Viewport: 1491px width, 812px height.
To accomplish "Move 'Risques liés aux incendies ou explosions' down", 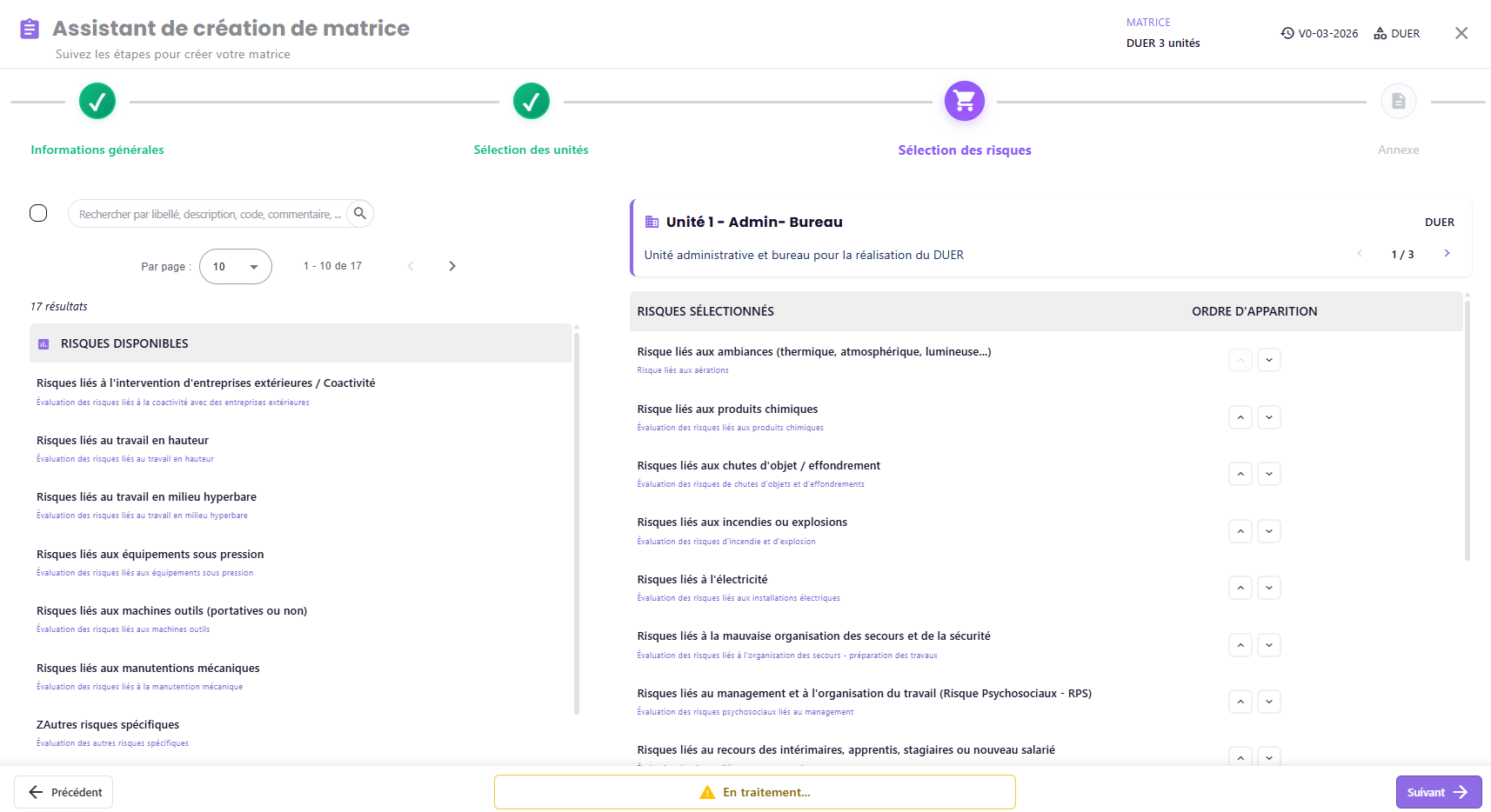I will click(x=1269, y=531).
